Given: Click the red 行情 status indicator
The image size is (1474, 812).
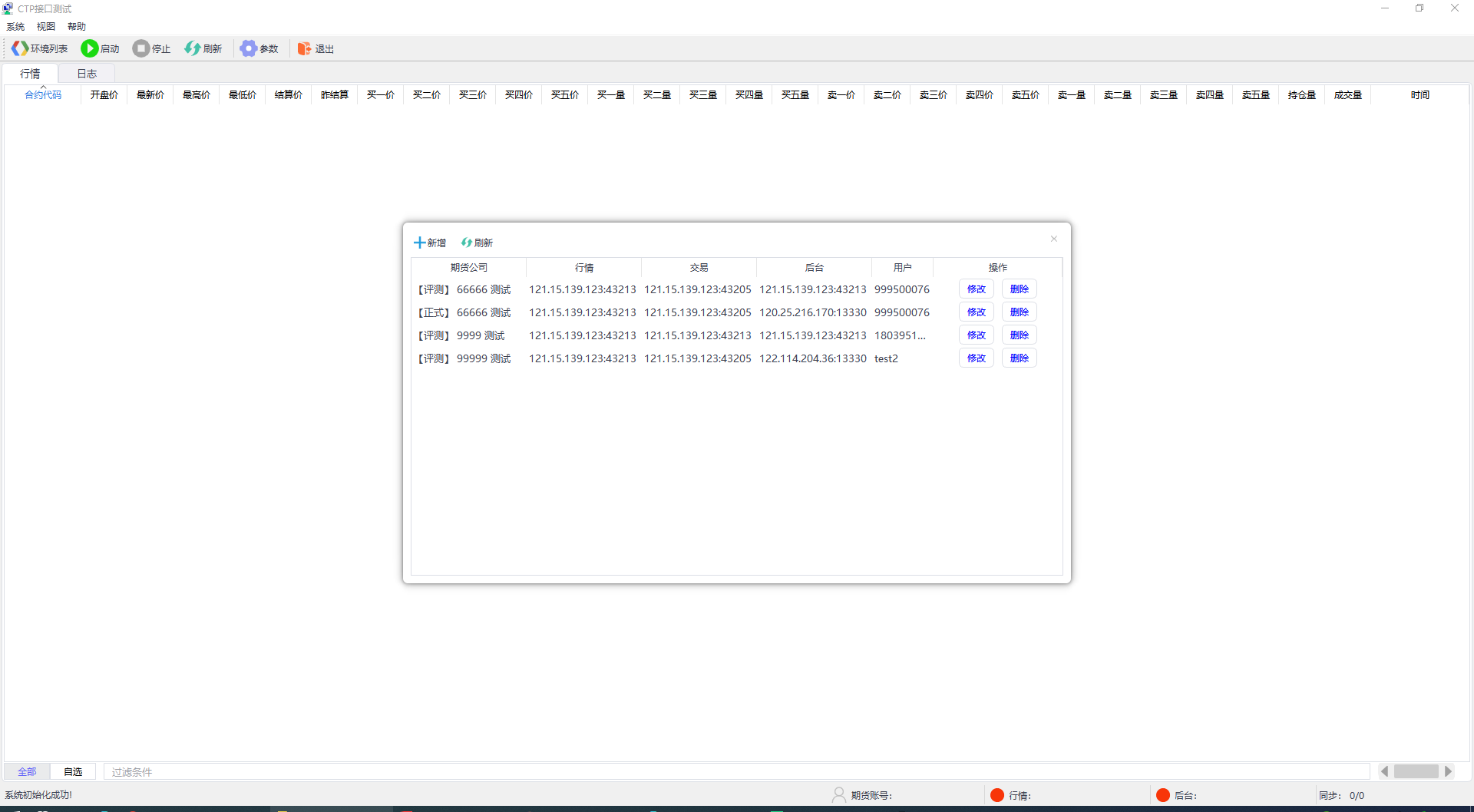Looking at the screenshot, I should (x=997, y=795).
